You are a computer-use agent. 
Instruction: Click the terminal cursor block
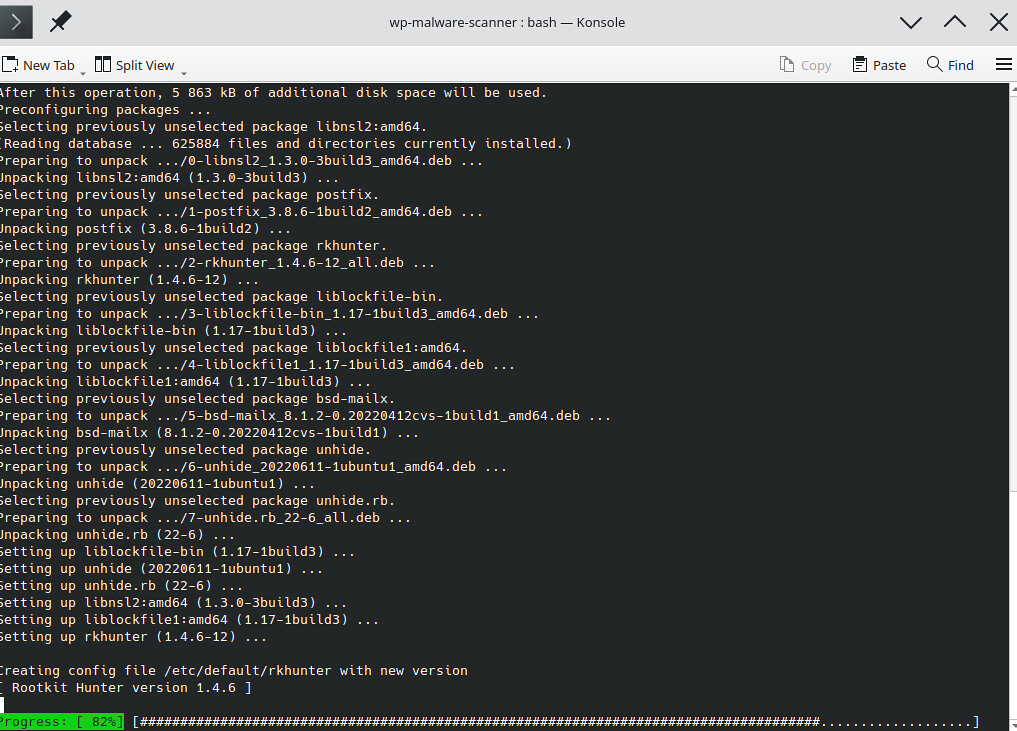[2, 705]
